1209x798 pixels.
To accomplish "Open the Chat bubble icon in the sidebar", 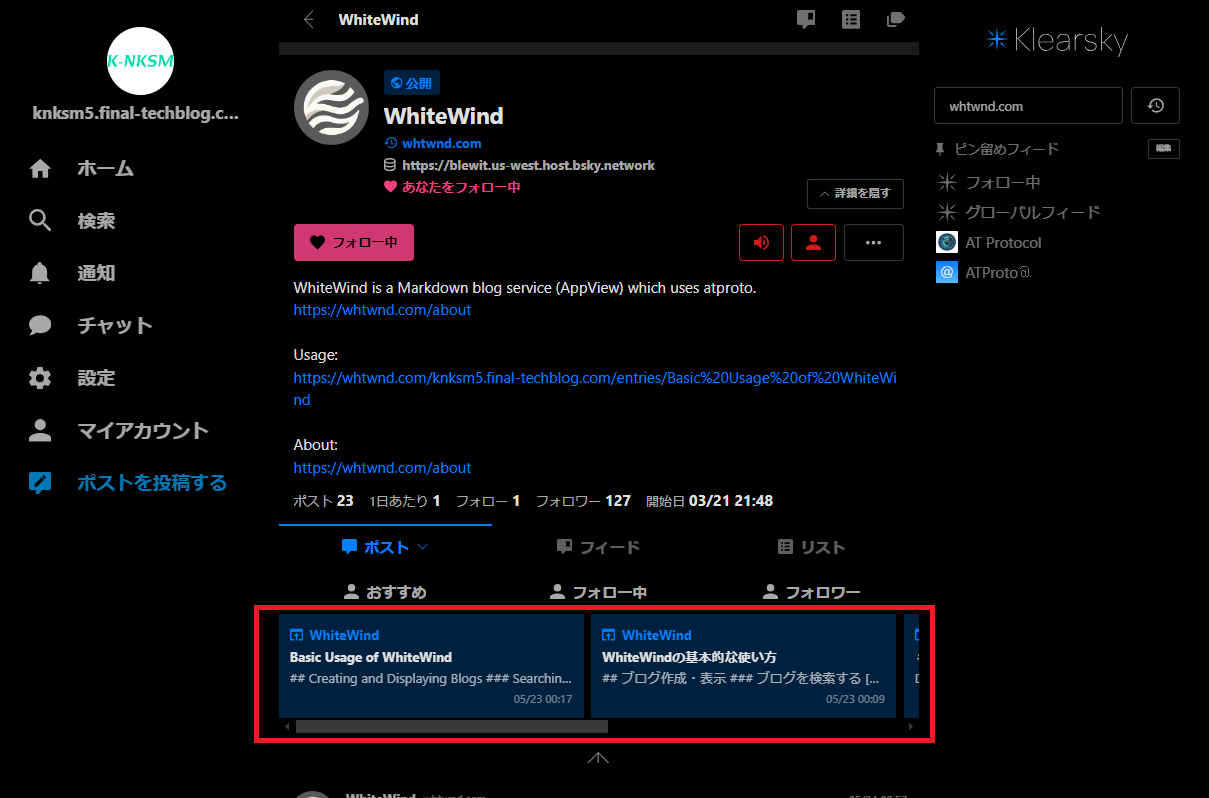I will (x=40, y=325).
